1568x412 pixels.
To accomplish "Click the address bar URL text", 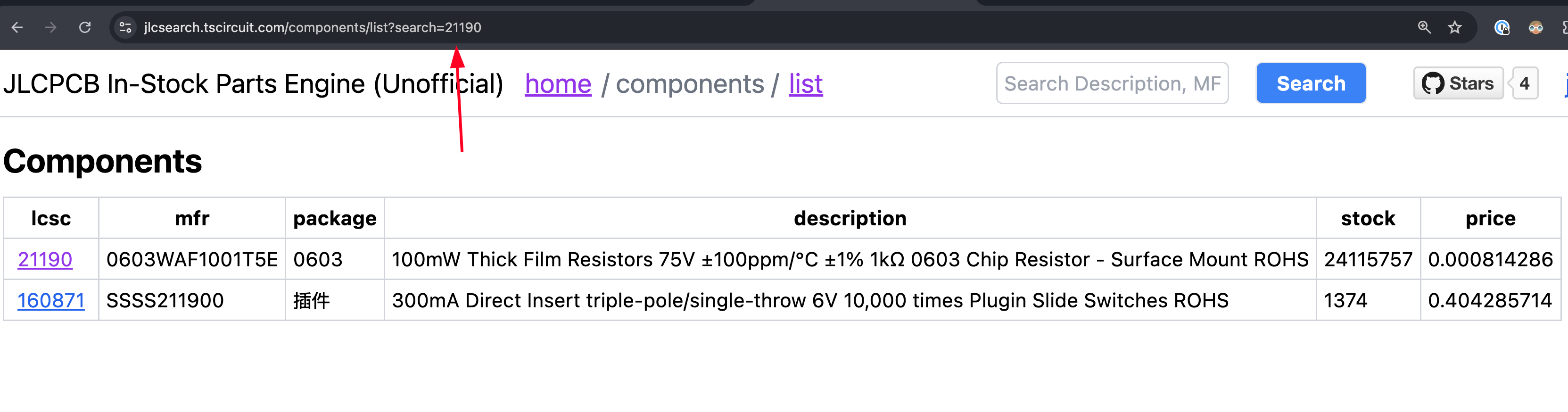I will tap(312, 27).
